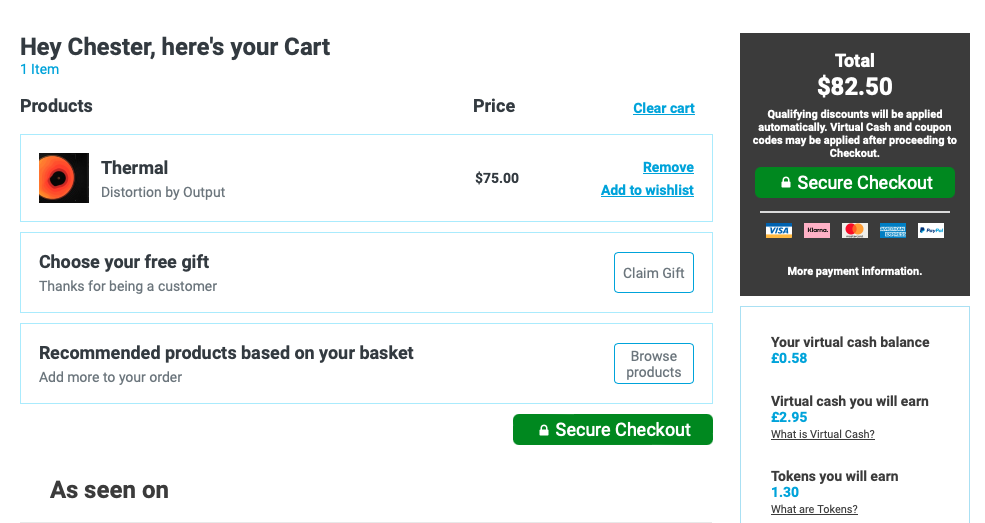
Task: View more payment information
Action: tap(854, 271)
